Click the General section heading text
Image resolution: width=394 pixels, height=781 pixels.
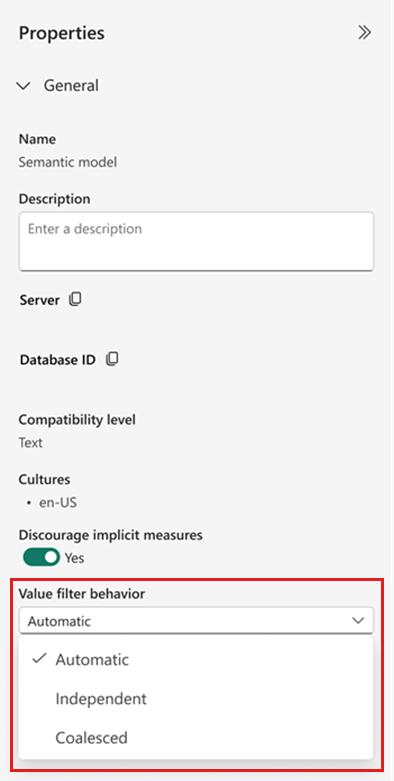(x=71, y=85)
